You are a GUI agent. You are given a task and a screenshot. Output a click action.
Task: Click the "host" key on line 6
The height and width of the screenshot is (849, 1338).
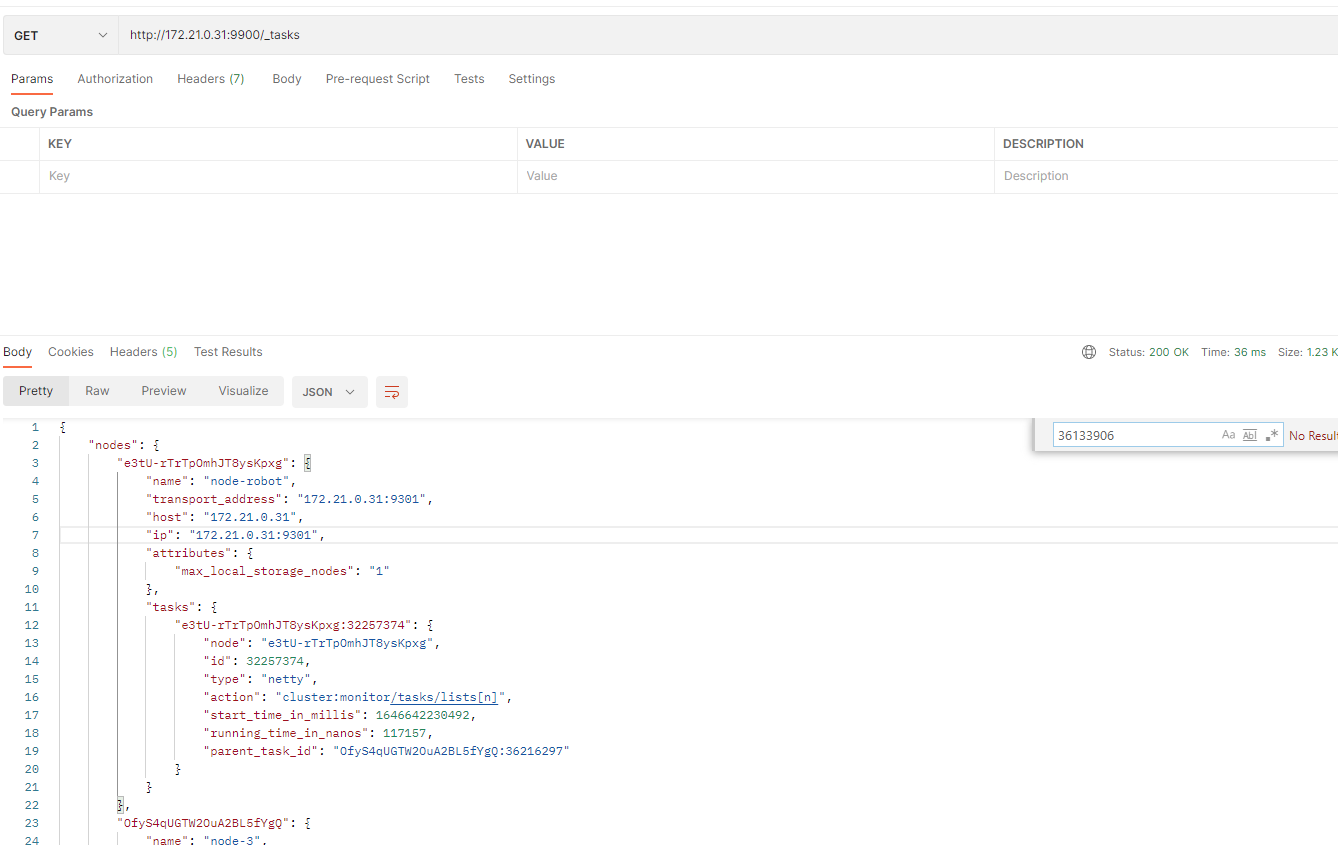point(167,517)
